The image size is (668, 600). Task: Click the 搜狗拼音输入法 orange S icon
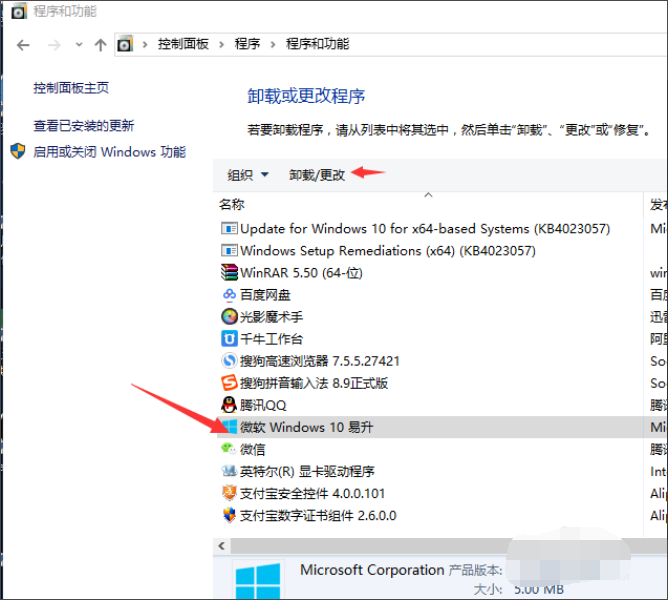point(229,383)
